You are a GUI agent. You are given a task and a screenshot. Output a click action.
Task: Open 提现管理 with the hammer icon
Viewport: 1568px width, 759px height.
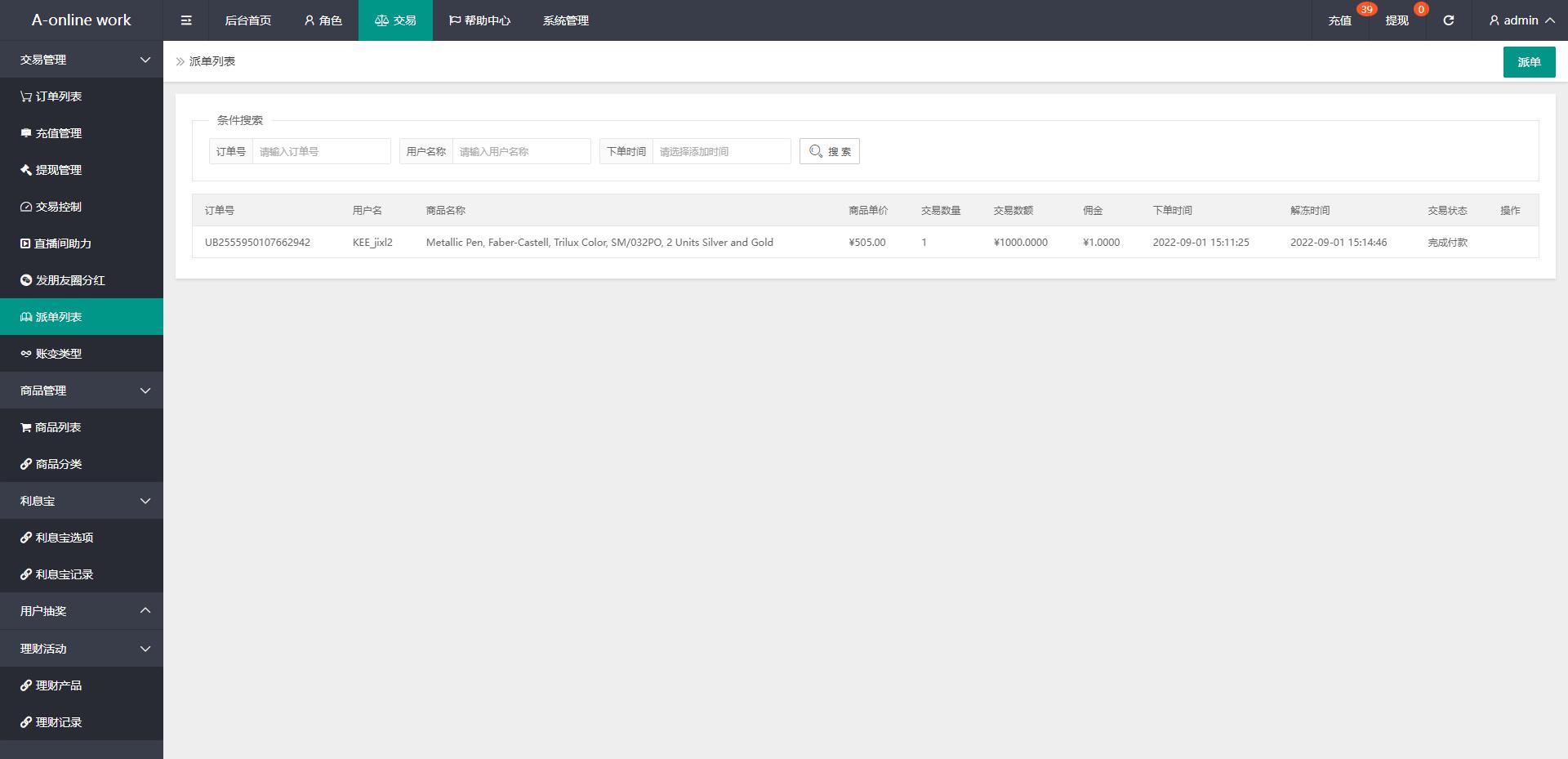tap(58, 170)
